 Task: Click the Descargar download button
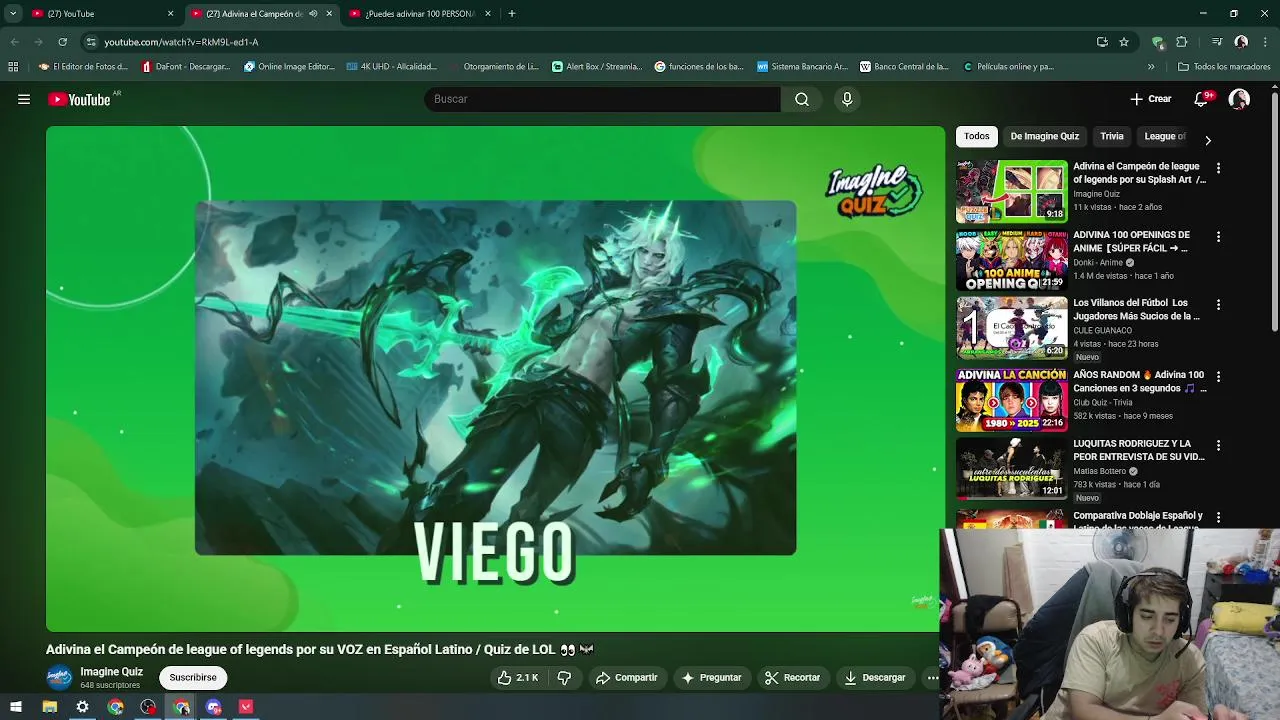click(875, 677)
